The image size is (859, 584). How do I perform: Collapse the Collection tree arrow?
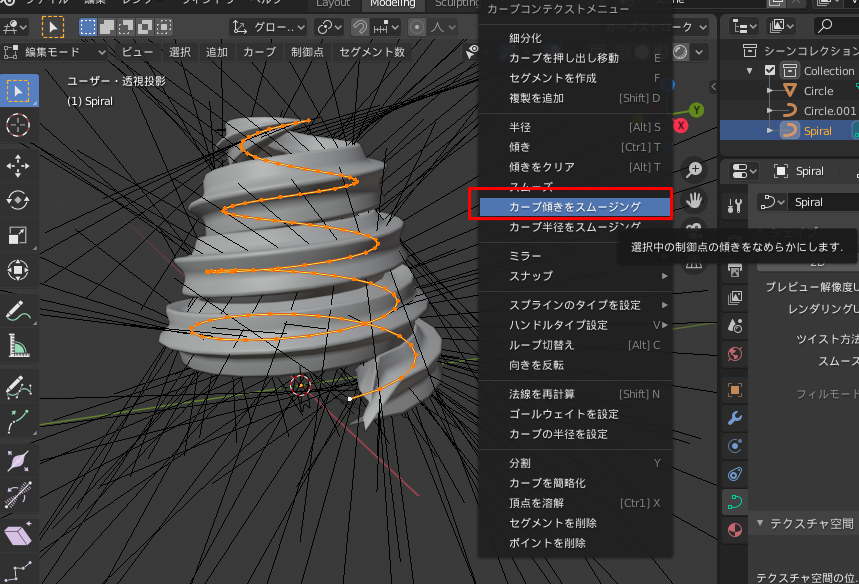(749, 71)
